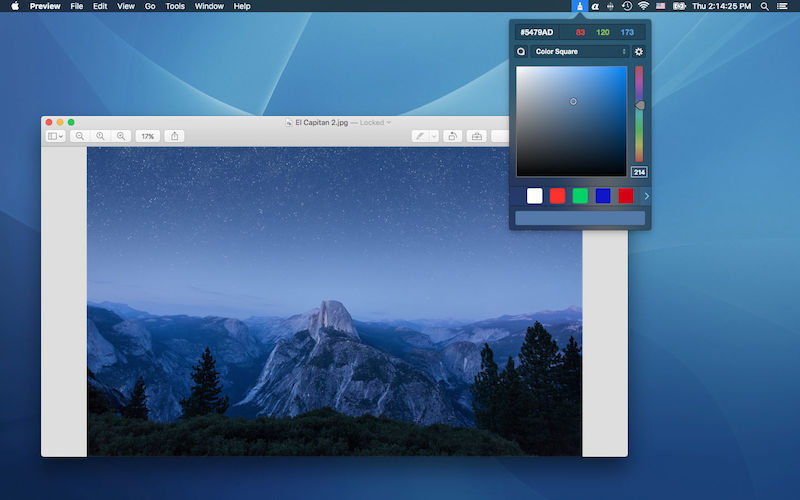Click the Rotate image toolbar icon
The image size is (800, 500).
pyautogui.click(x=452, y=136)
